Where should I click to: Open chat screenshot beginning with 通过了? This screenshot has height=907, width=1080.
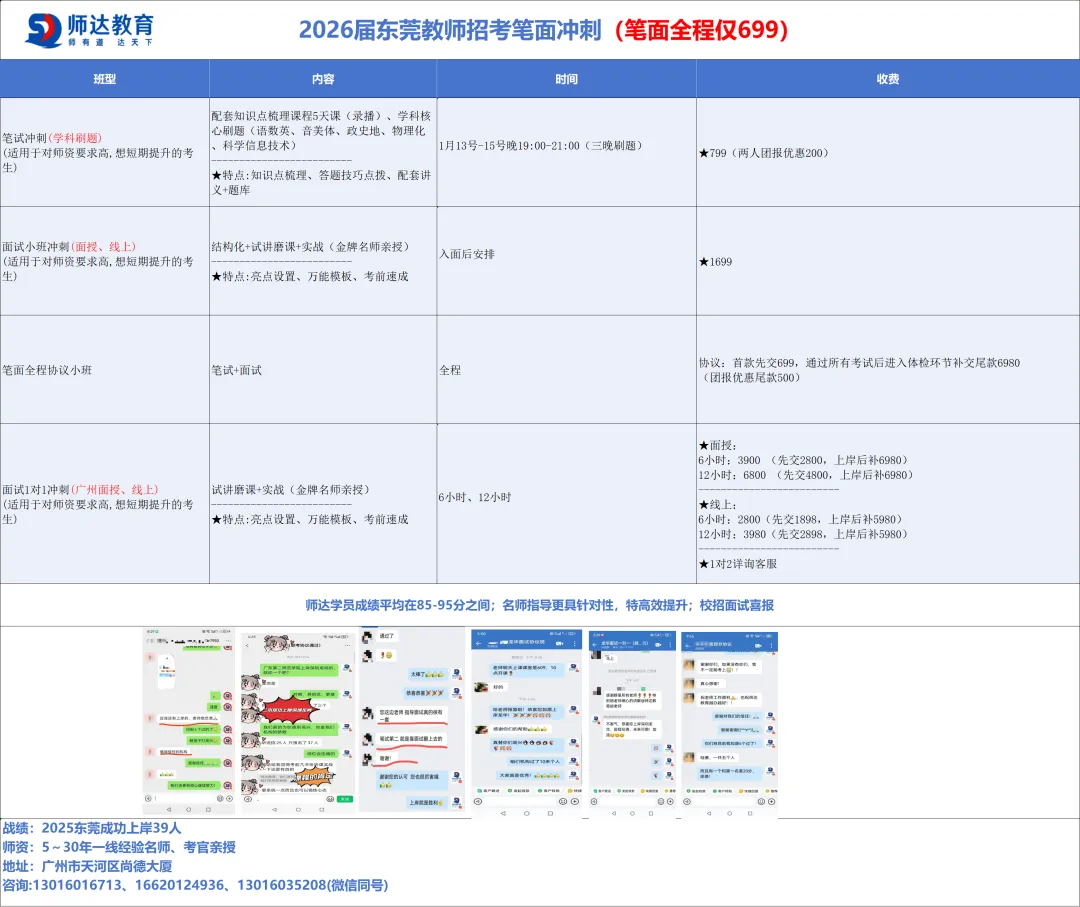(x=412, y=720)
